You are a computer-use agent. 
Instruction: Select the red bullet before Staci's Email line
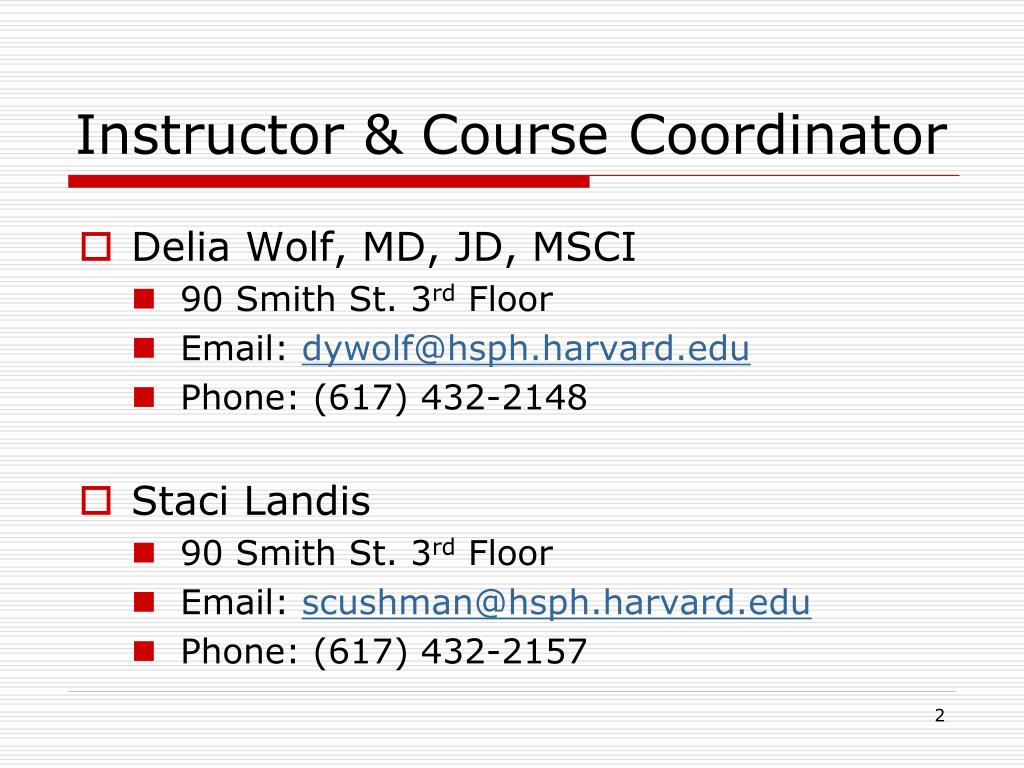click(x=144, y=602)
